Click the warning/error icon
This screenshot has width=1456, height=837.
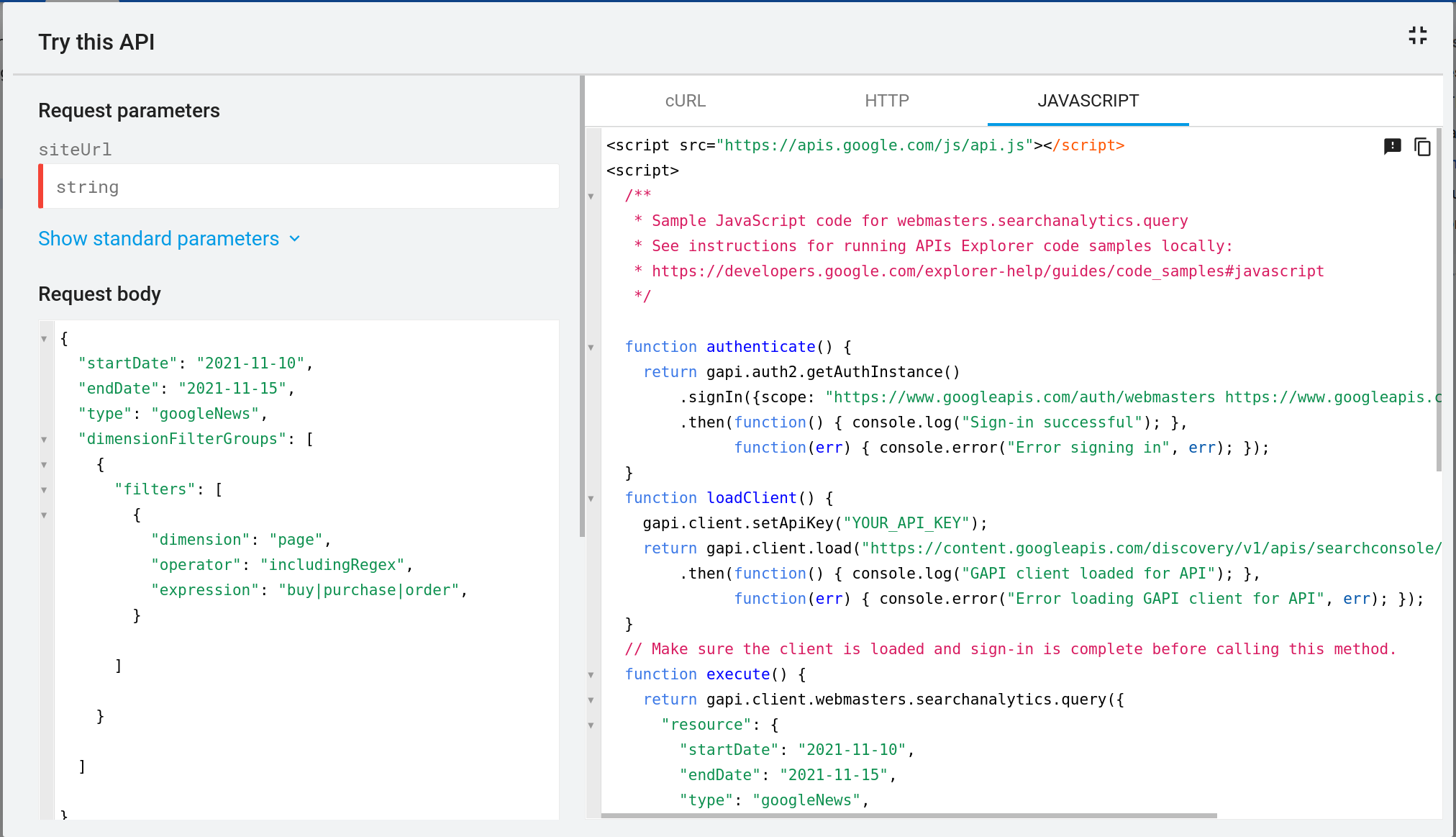coord(1392,146)
